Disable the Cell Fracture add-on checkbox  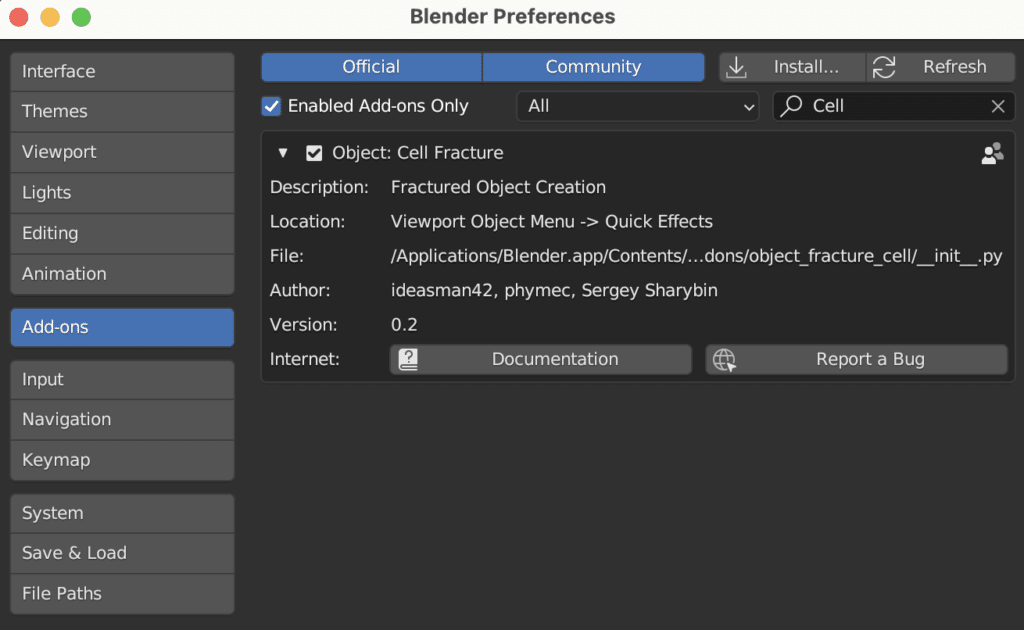(314, 153)
